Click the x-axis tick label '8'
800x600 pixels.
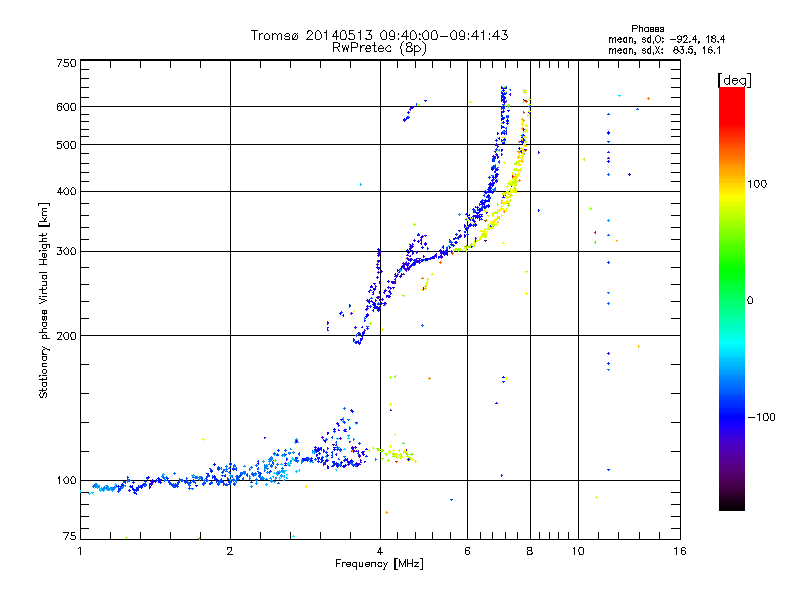(x=530, y=551)
